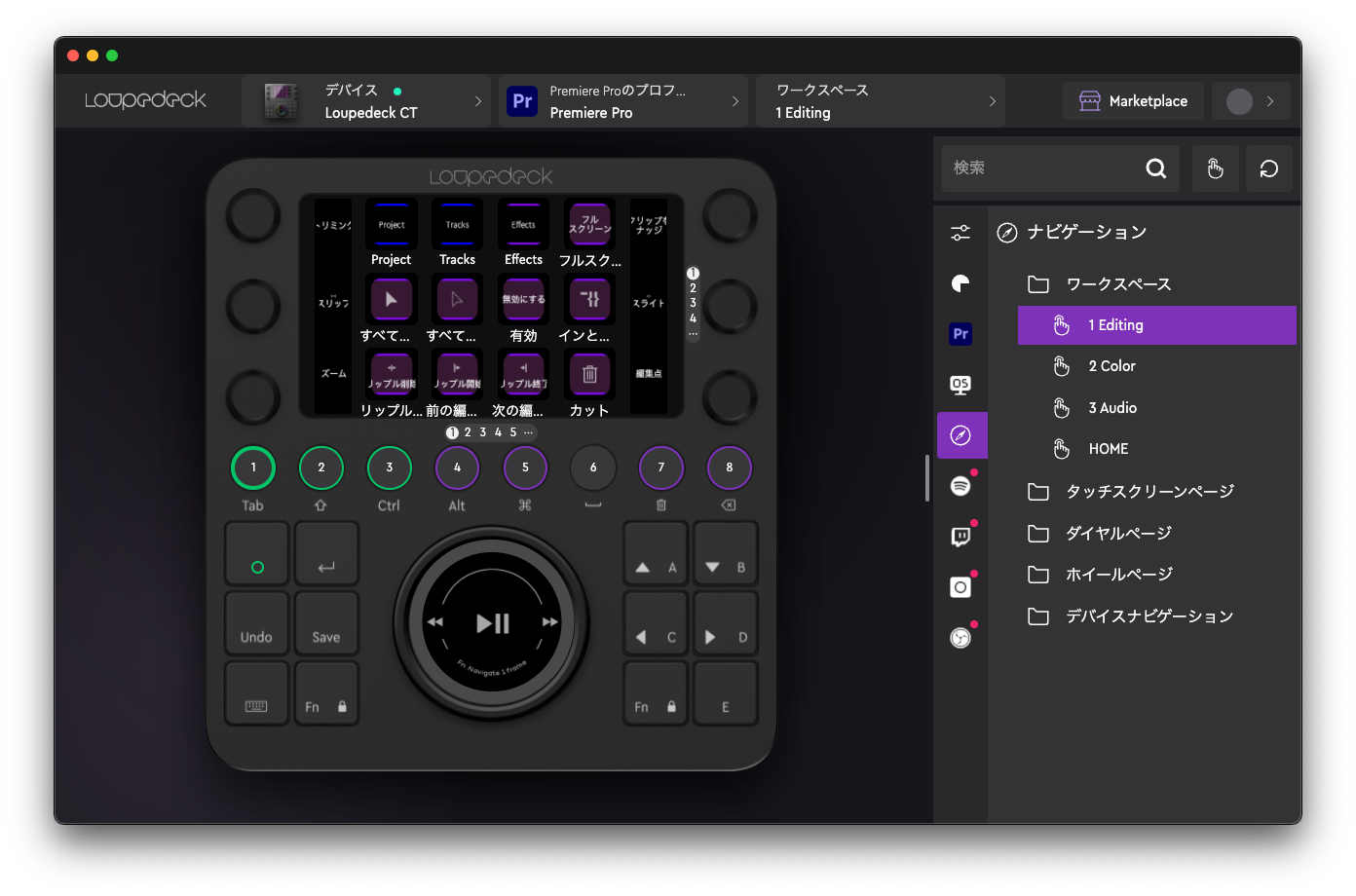Click the up arrow A key
1356x896 pixels.
tap(656, 554)
